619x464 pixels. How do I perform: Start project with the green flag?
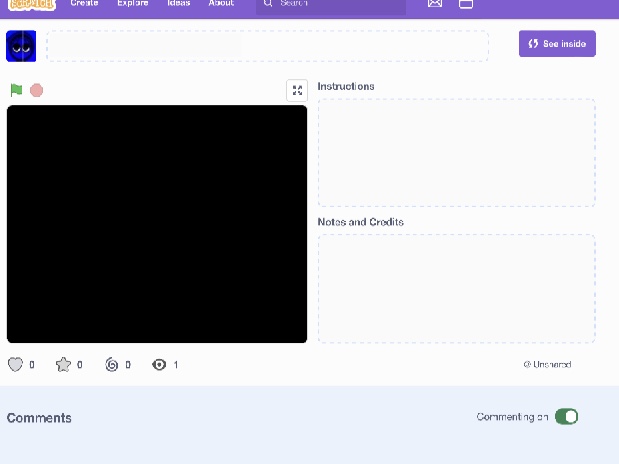point(16,90)
